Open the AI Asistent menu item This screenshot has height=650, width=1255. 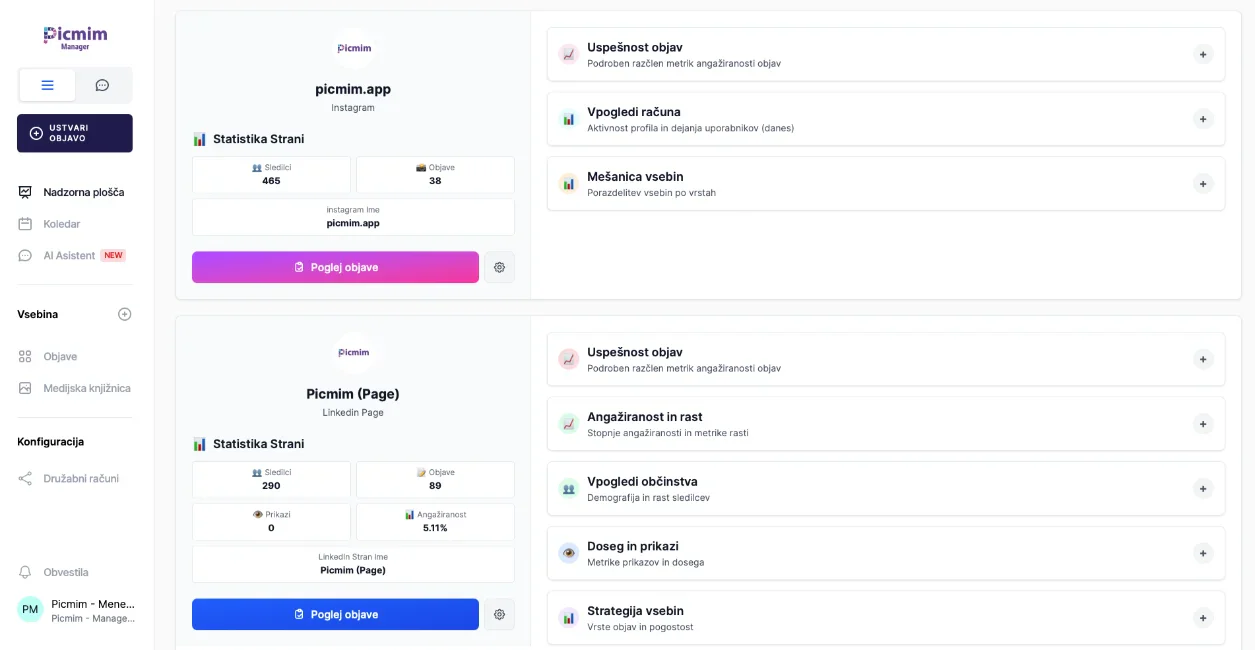69,255
